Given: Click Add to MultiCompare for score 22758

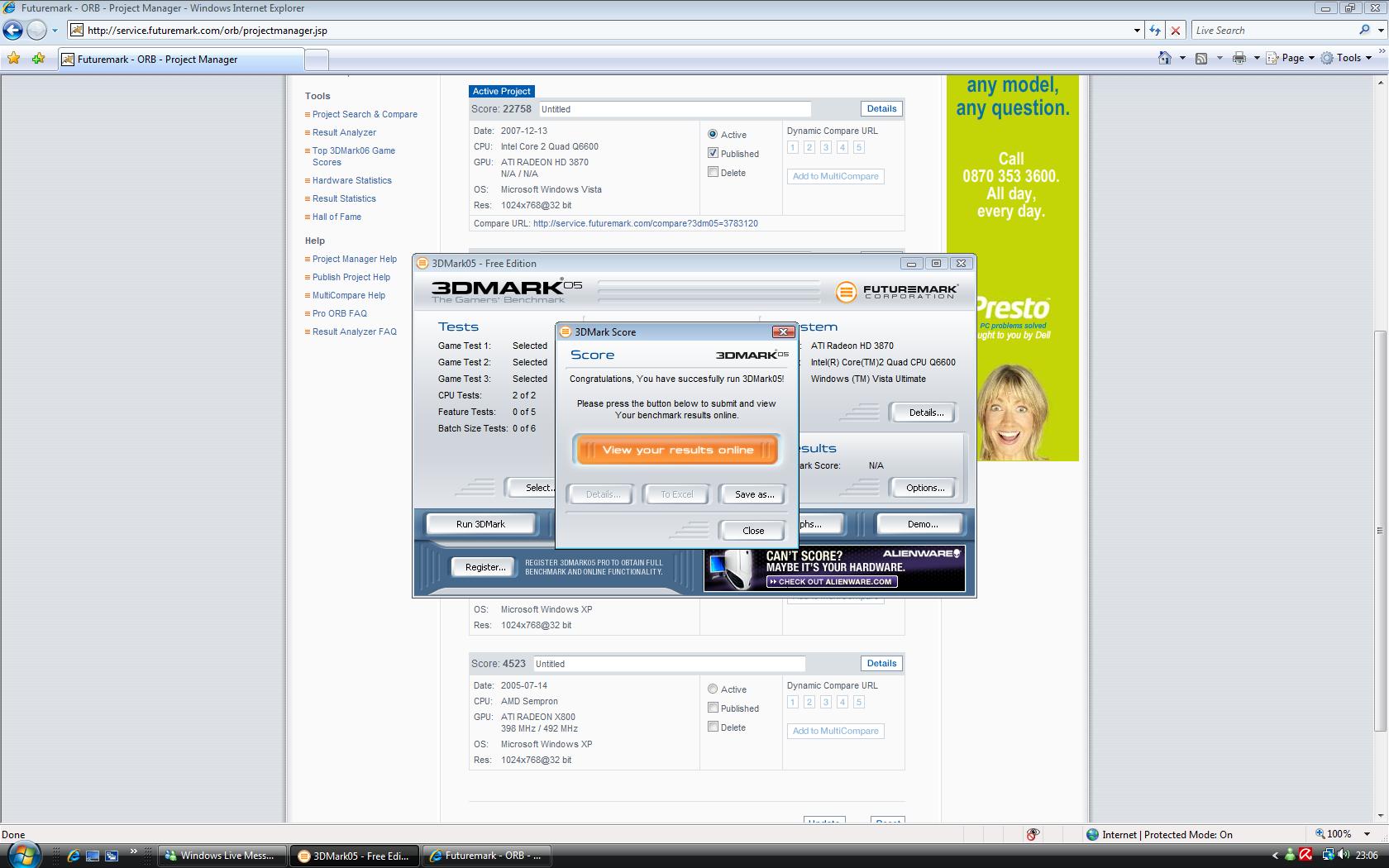Looking at the screenshot, I should pyautogui.click(x=835, y=176).
